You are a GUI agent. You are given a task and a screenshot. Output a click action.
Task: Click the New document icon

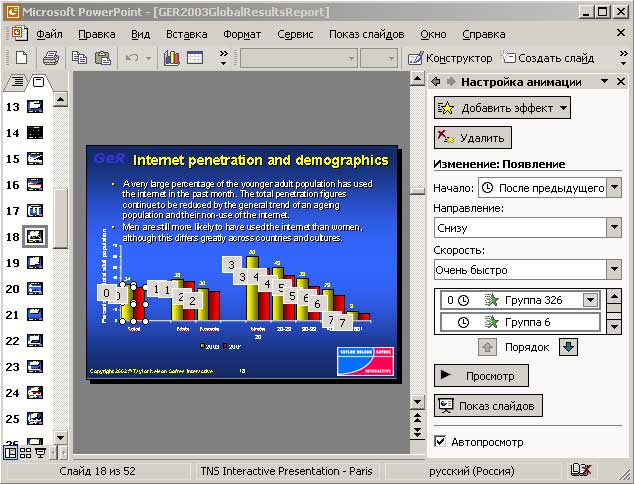[19, 58]
